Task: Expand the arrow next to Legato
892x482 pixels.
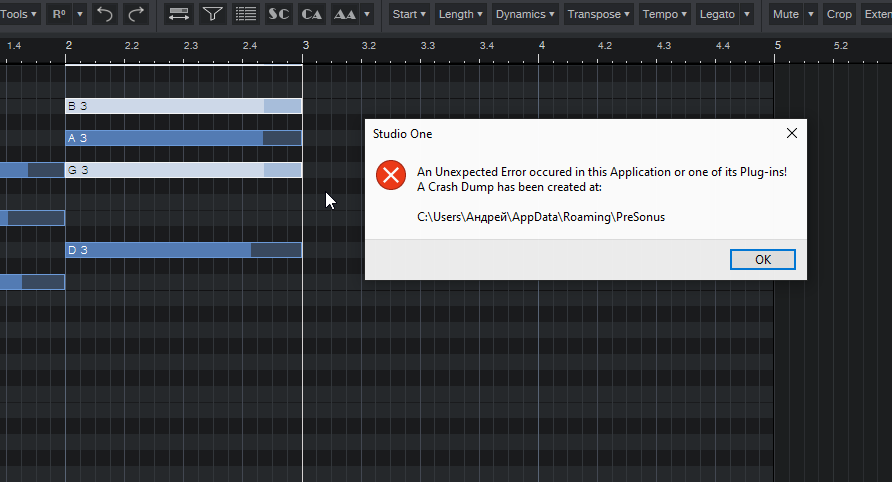Action: coord(747,14)
